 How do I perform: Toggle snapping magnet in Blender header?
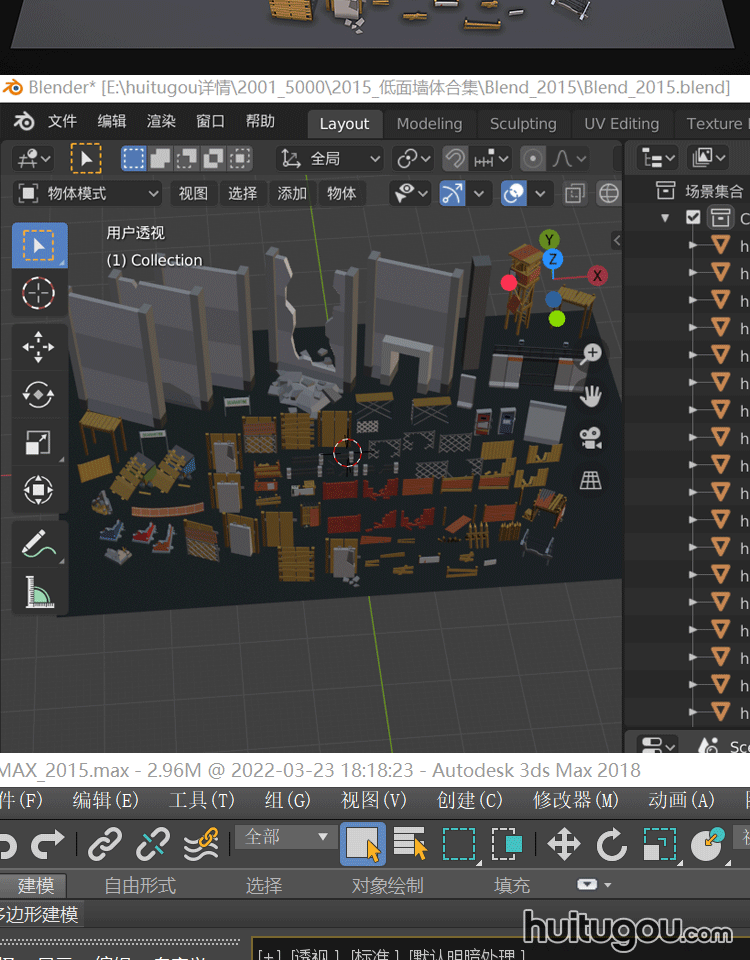tap(454, 159)
